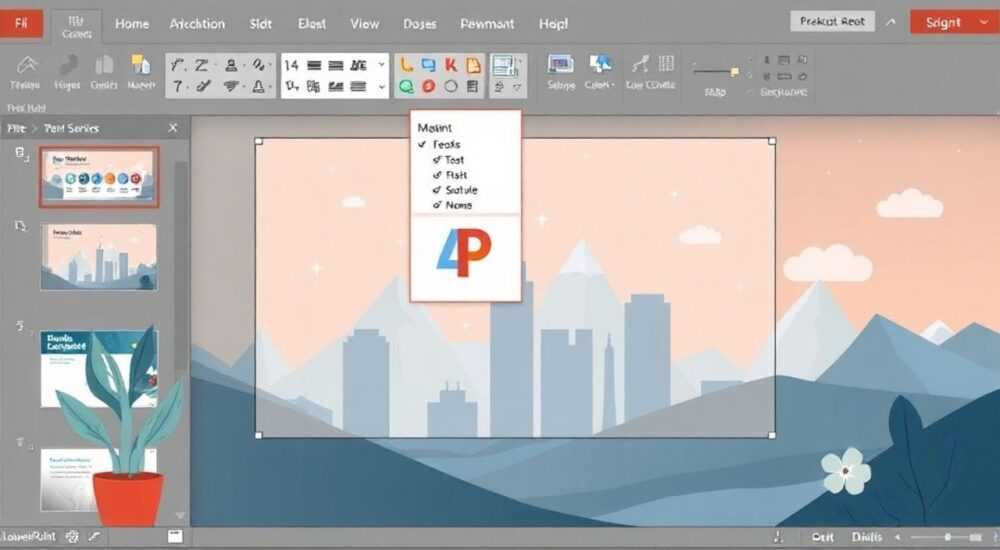
Task: Click the brush stroke icon under the Z icon
Action: tap(204, 86)
